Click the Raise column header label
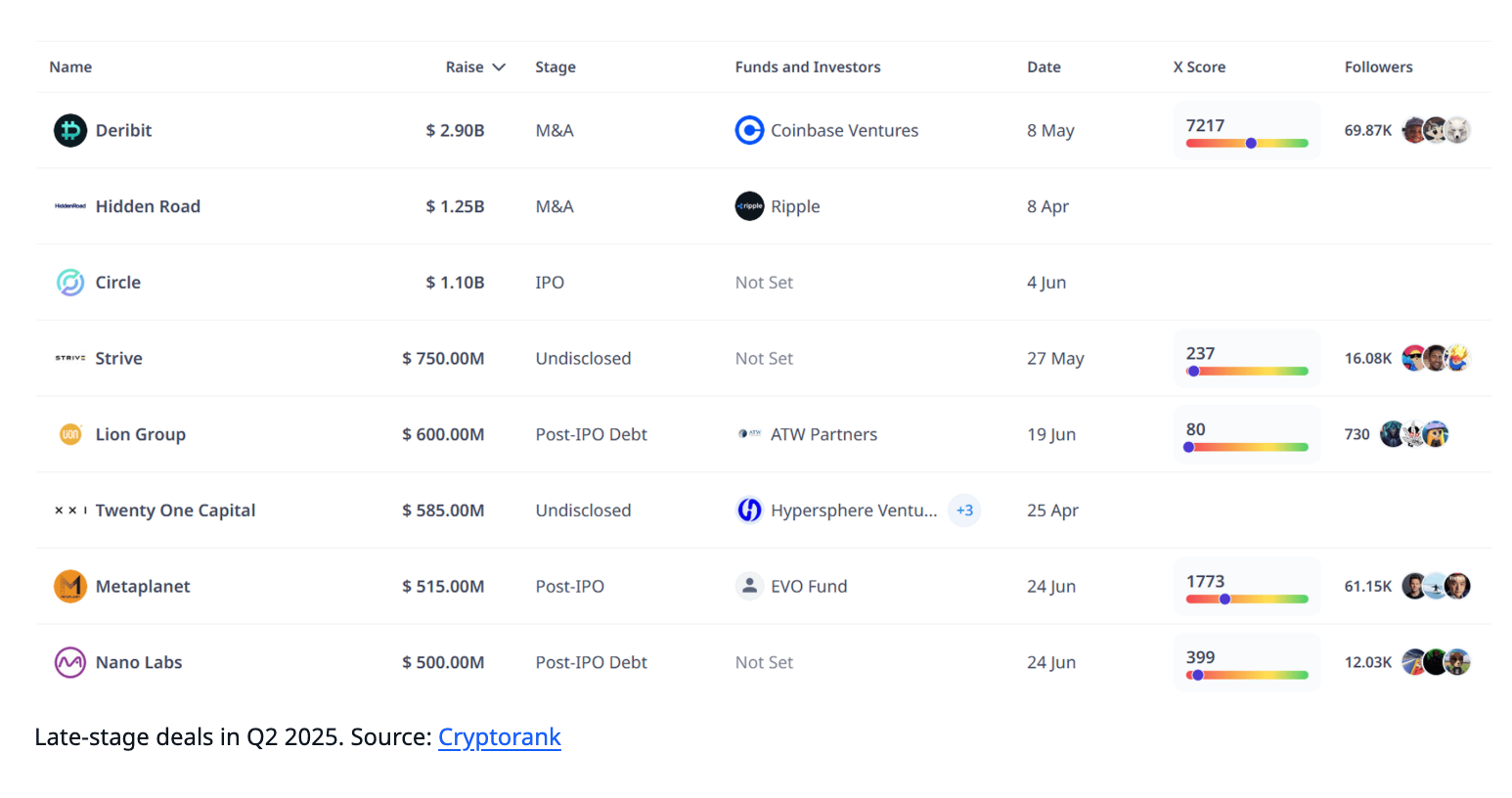 click(465, 67)
